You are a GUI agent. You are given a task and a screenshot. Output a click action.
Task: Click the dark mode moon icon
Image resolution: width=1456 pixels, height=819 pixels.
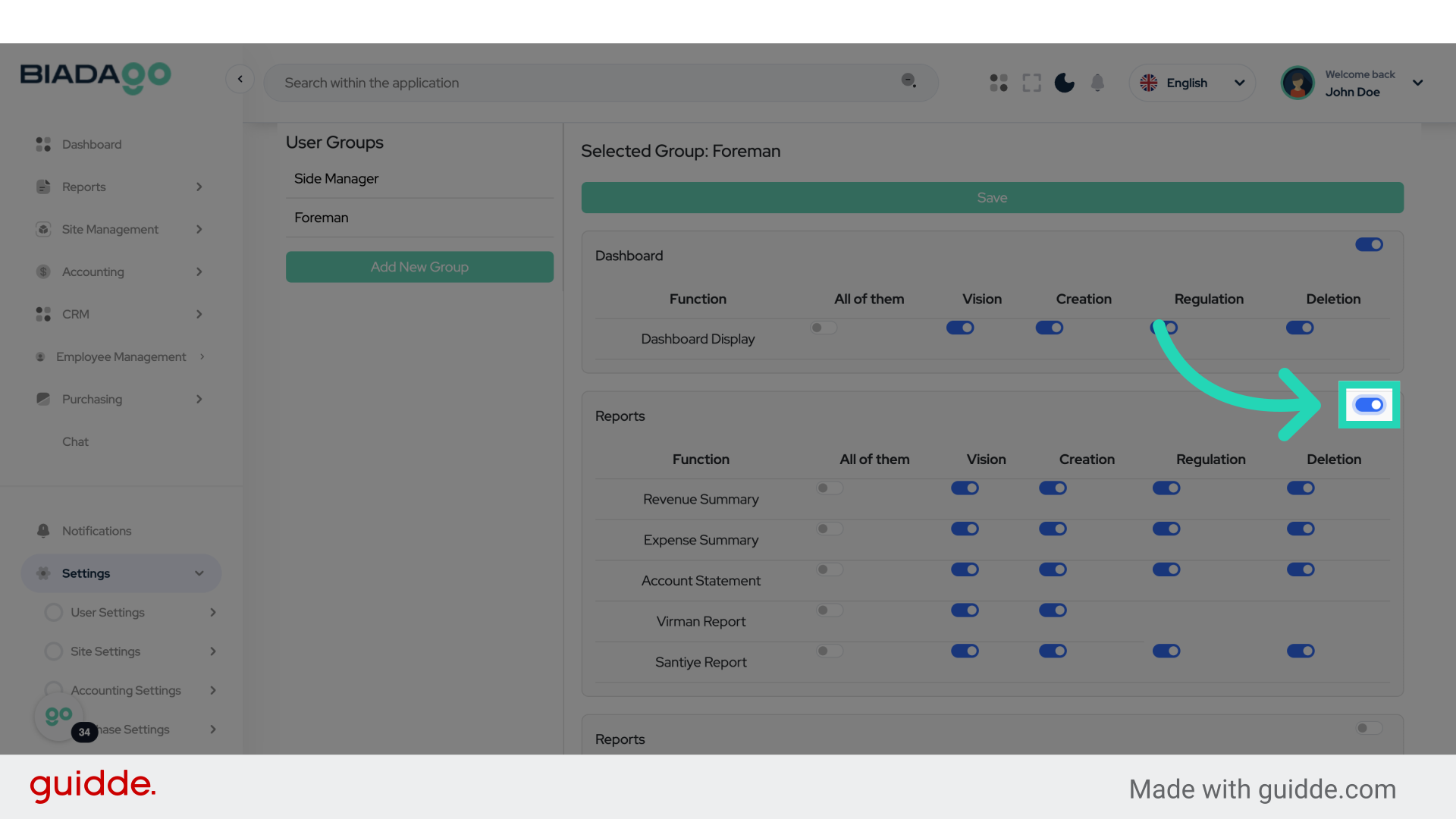pyautogui.click(x=1064, y=83)
